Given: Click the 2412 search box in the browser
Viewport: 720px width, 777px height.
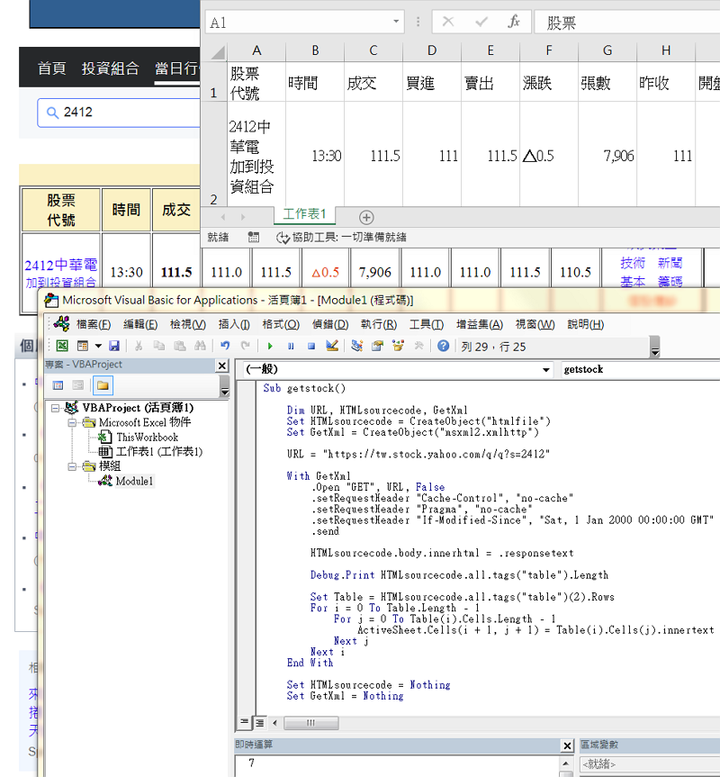Looking at the screenshot, I should coord(119,112).
